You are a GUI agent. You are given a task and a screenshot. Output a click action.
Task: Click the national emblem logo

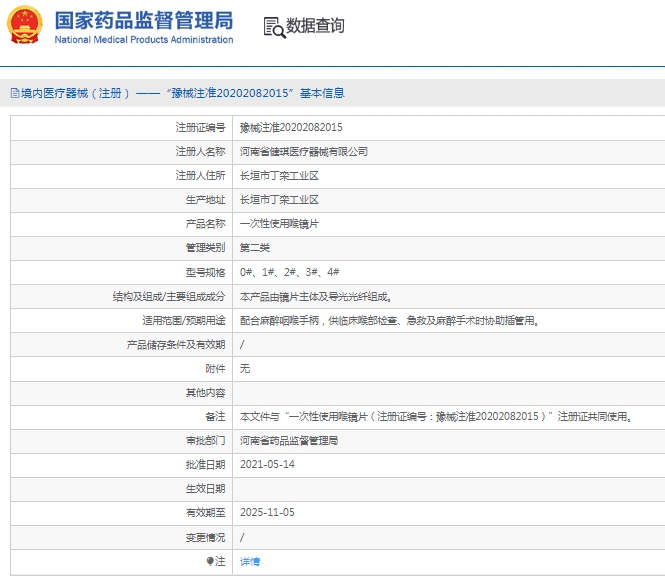pos(25,25)
